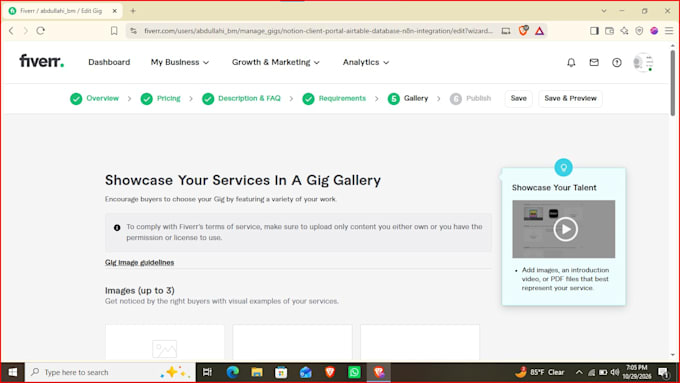This screenshot has height=383, width=680.
Task: Open the notifications bell icon
Action: (571, 62)
